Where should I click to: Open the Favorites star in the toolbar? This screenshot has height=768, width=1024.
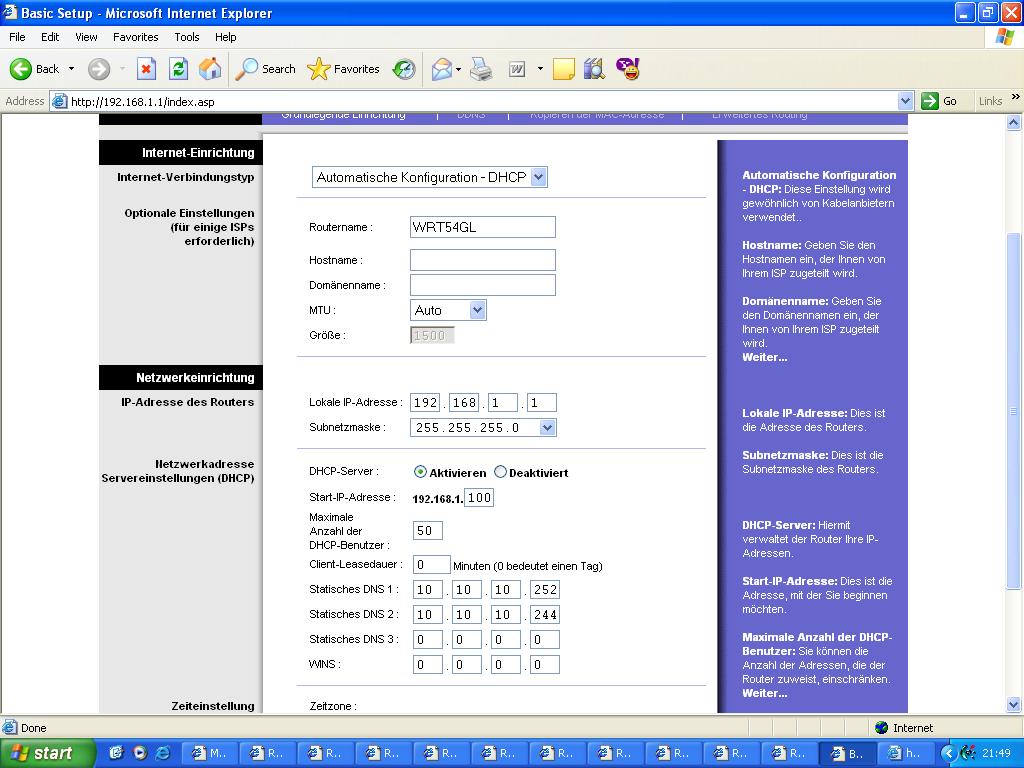coord(344,69)
